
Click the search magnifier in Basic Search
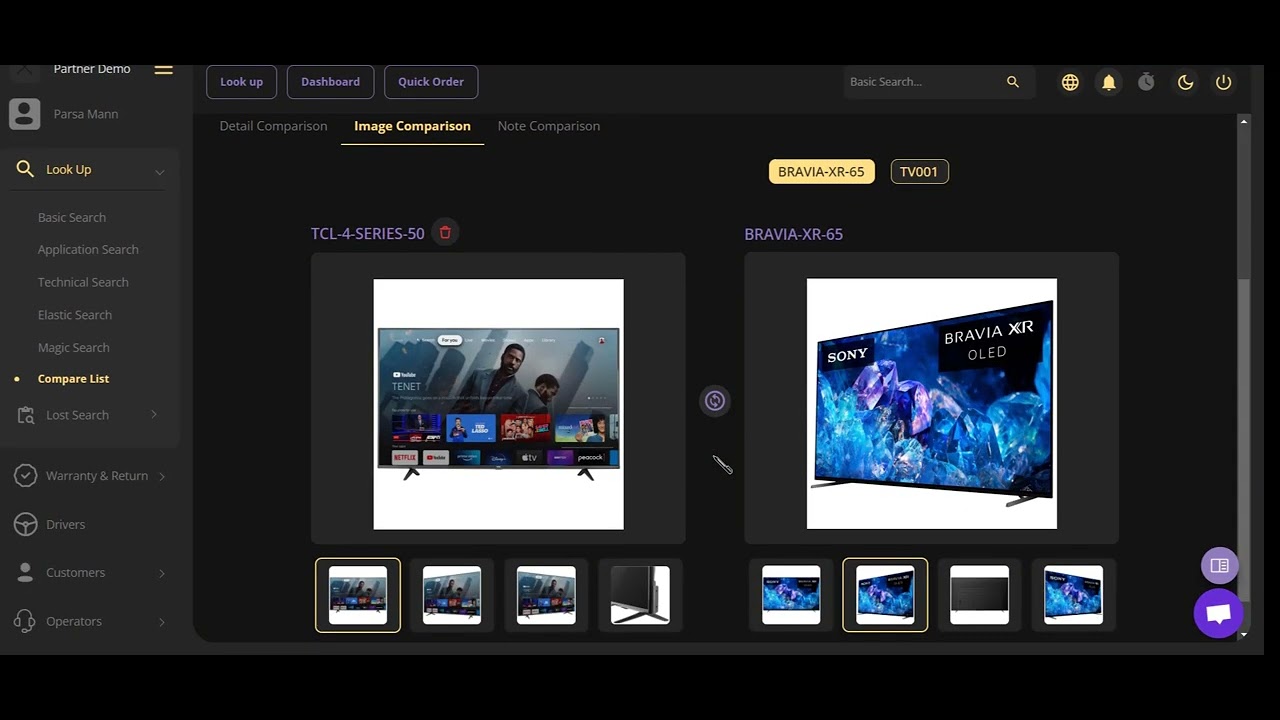[x=1013, y=82]
